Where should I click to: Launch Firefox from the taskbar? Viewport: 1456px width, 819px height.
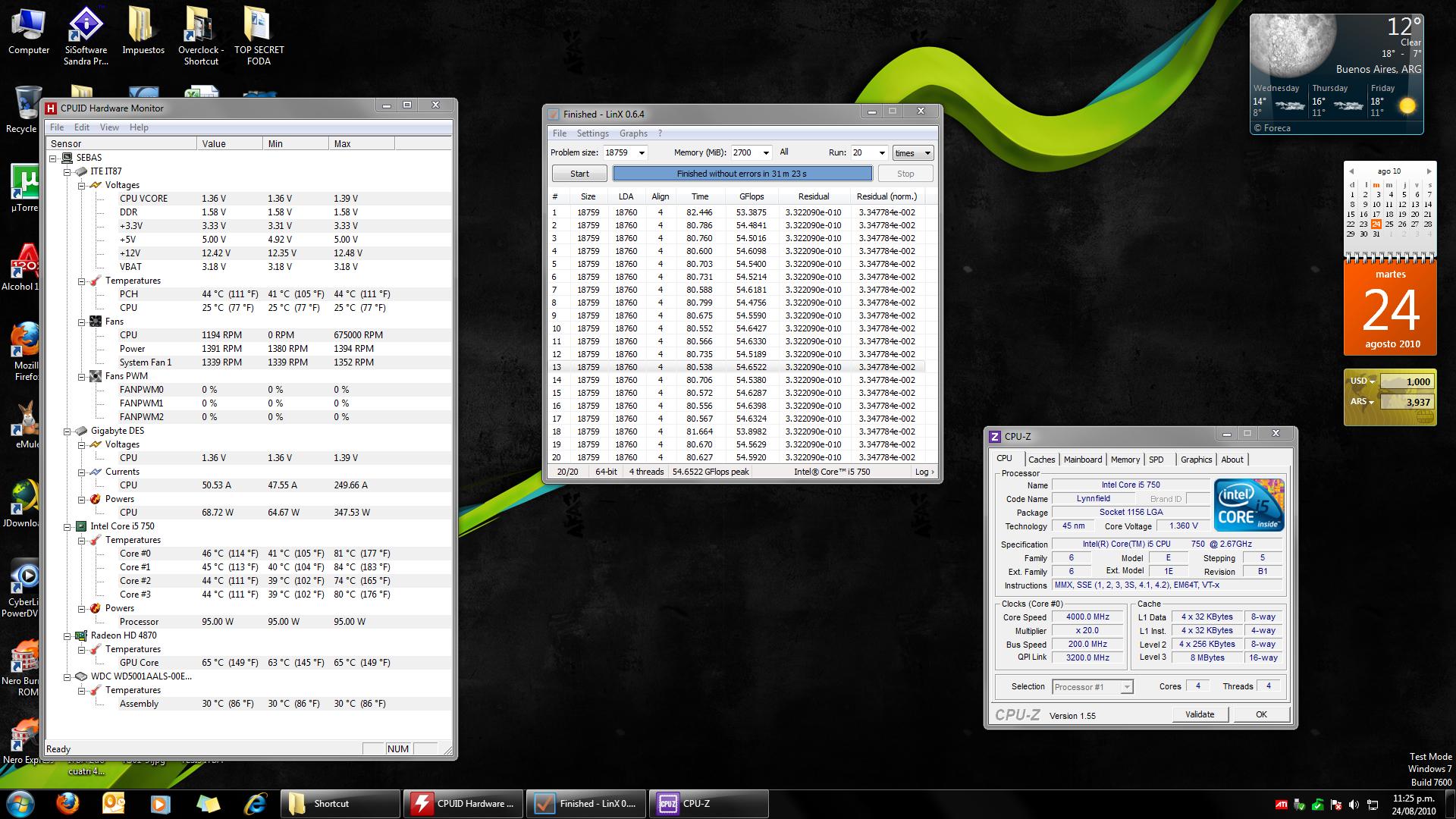coord(67,803)
